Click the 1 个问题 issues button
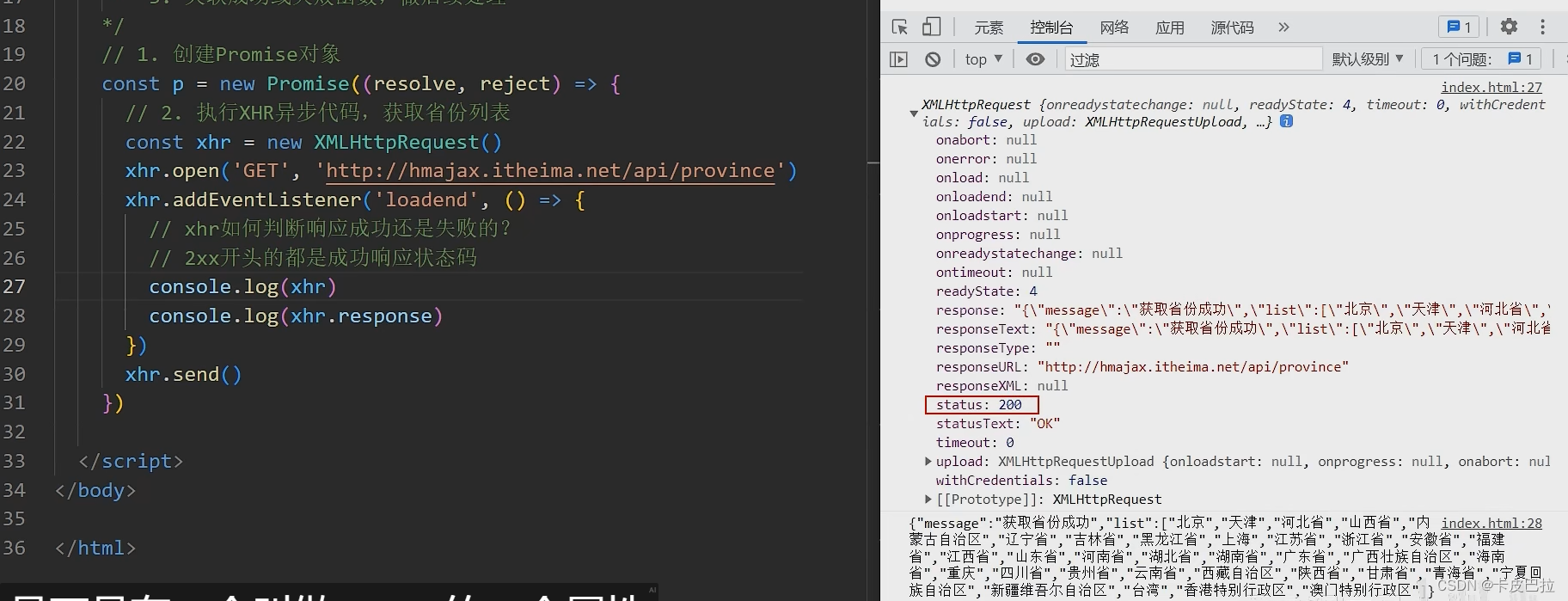Viewport: 1568px width, 601px height. (x=1481, y=59)
